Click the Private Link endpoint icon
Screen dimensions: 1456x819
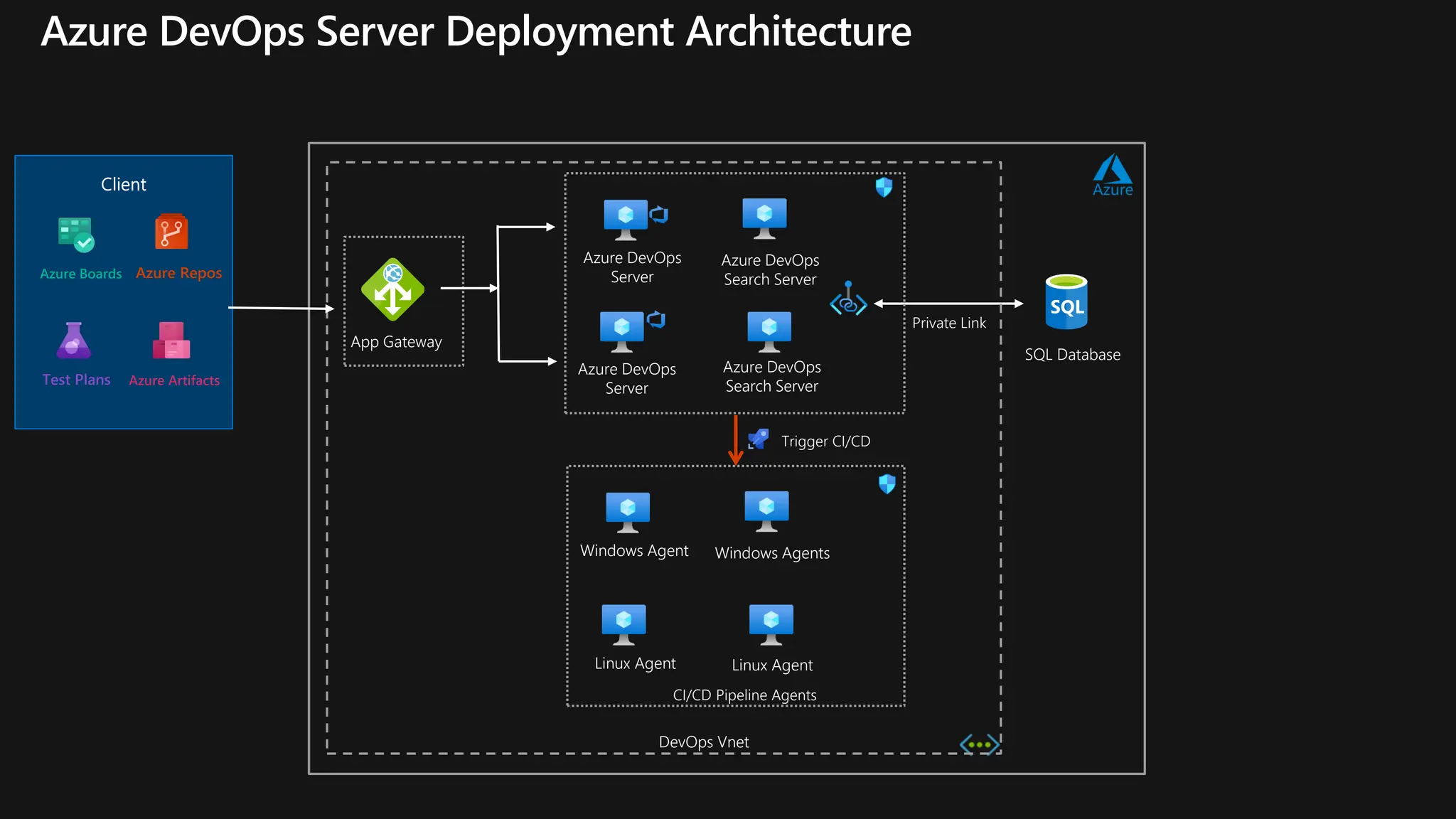[x=848, y=299]
